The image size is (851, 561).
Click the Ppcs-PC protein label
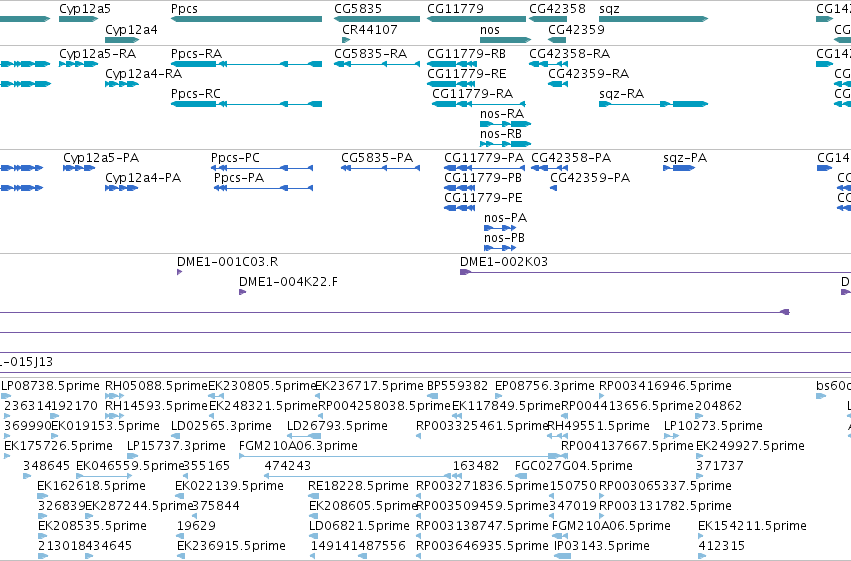[236, 158]
